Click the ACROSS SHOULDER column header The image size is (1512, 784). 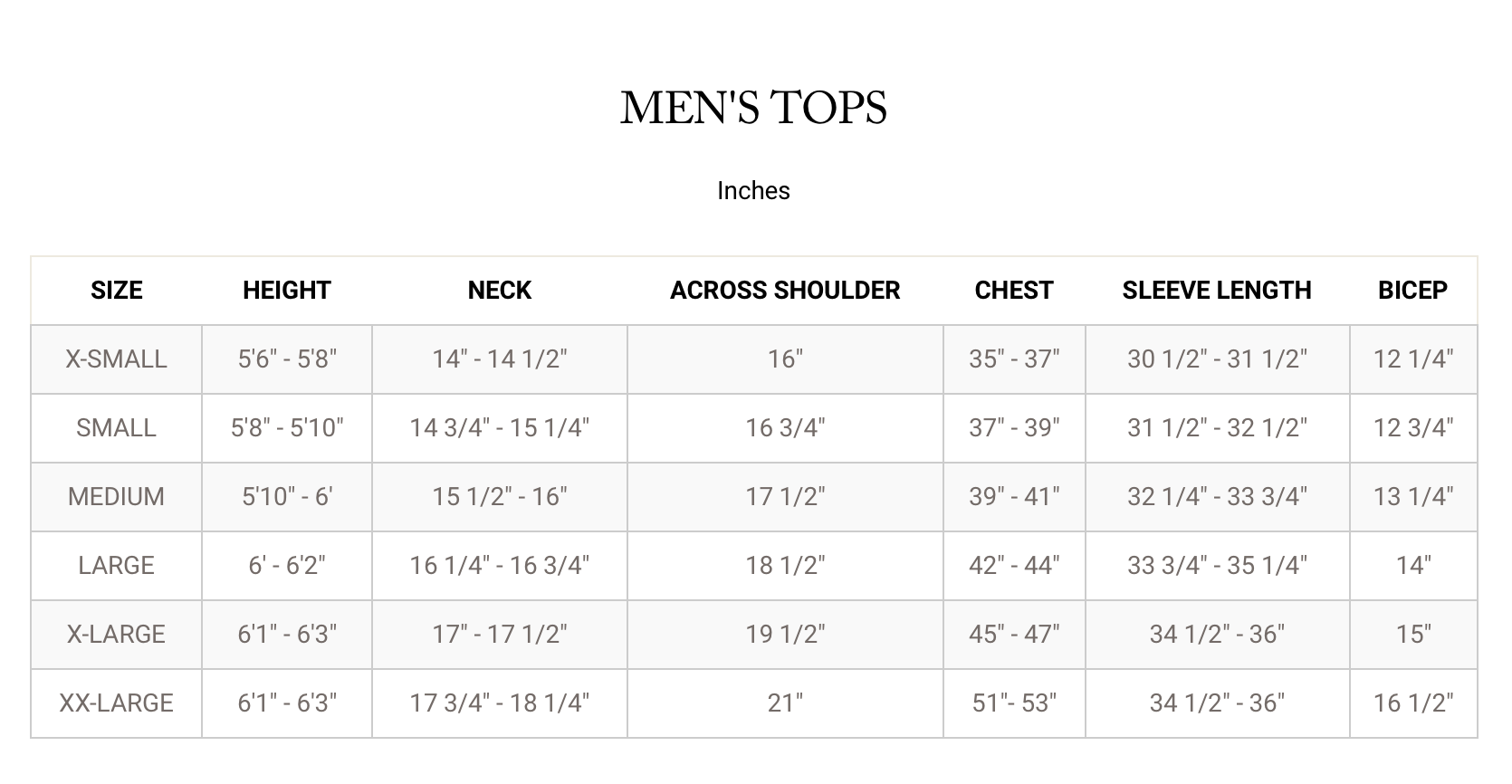pyautogui.click(x=785, y=291)
